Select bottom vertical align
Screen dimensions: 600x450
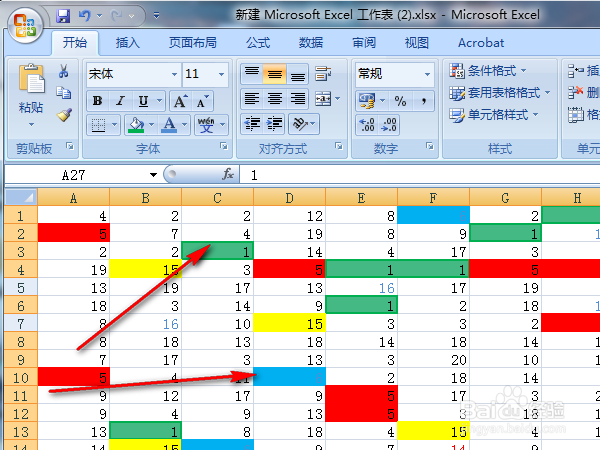297,73
